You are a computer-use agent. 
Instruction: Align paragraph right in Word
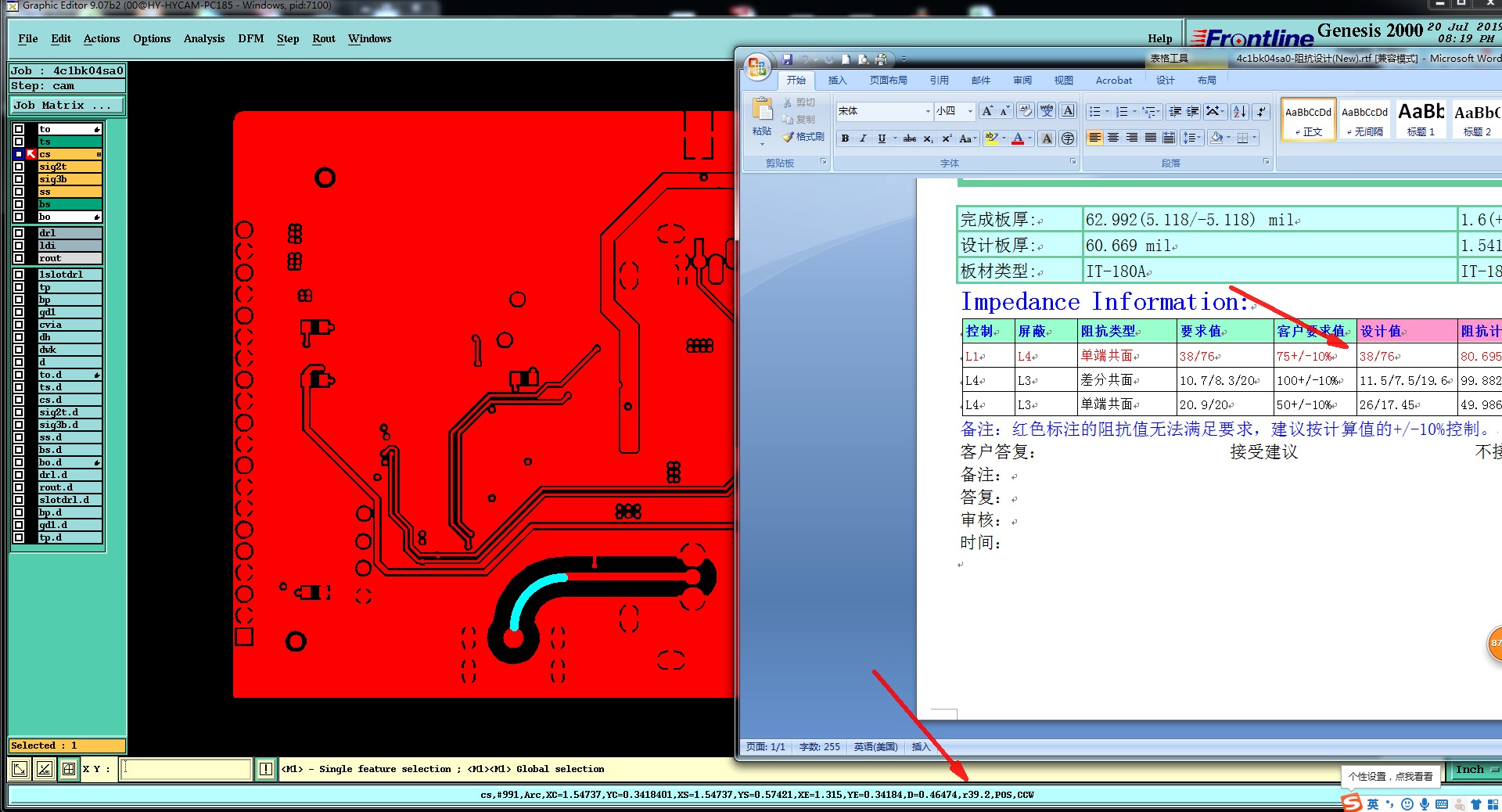click(x=1132, y=138)
